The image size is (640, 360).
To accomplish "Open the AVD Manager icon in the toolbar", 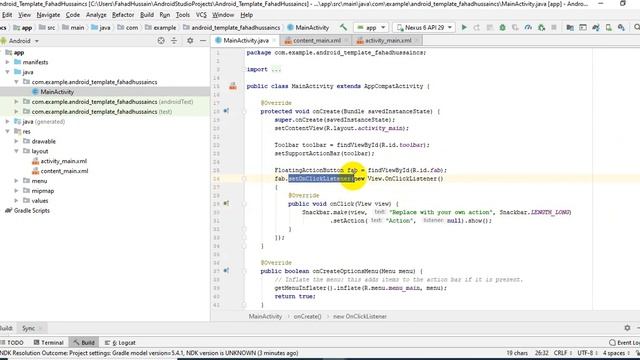I will pyautogui.click(x=609, y=27).
